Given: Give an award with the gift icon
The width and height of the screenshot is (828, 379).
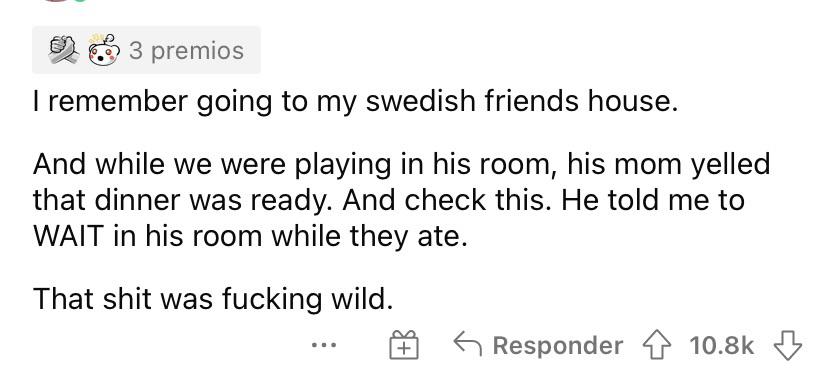Looking at the screenshot, I should (404, 346).
